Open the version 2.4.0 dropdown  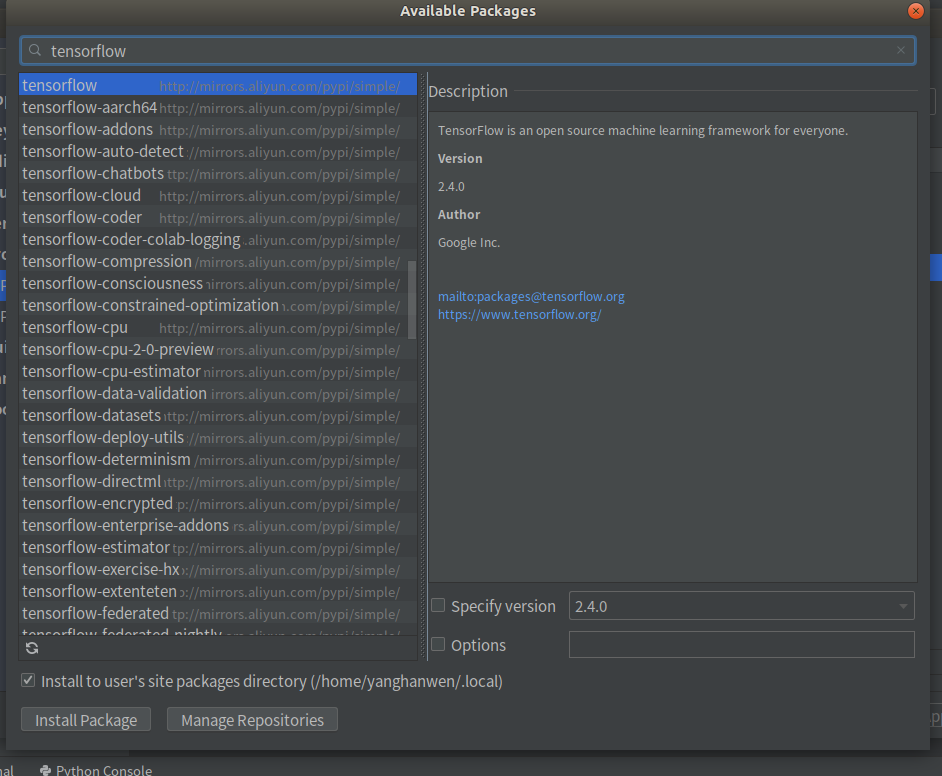pos(741,606)
